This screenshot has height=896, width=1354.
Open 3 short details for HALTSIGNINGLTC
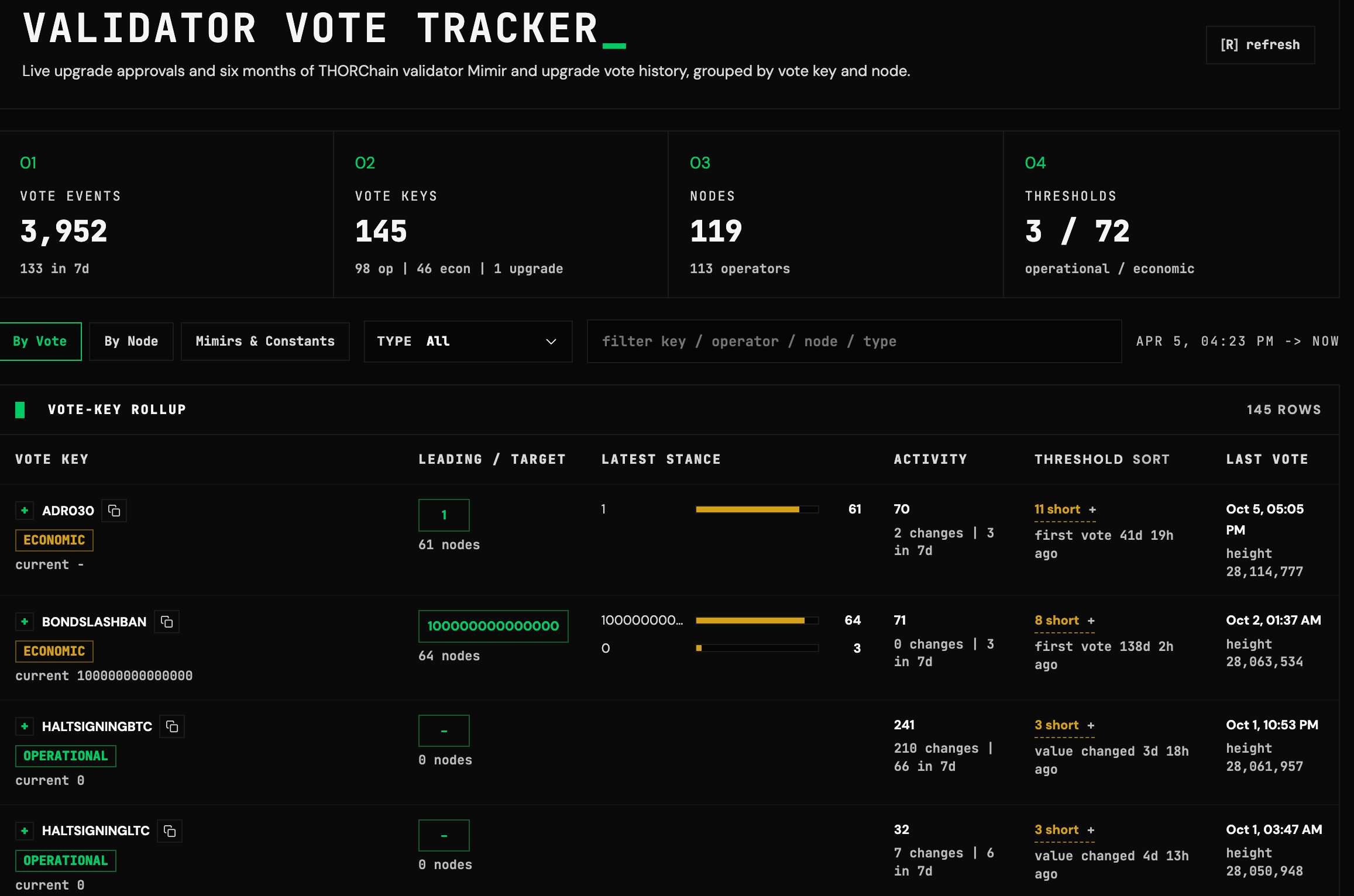click(1064, 830)
